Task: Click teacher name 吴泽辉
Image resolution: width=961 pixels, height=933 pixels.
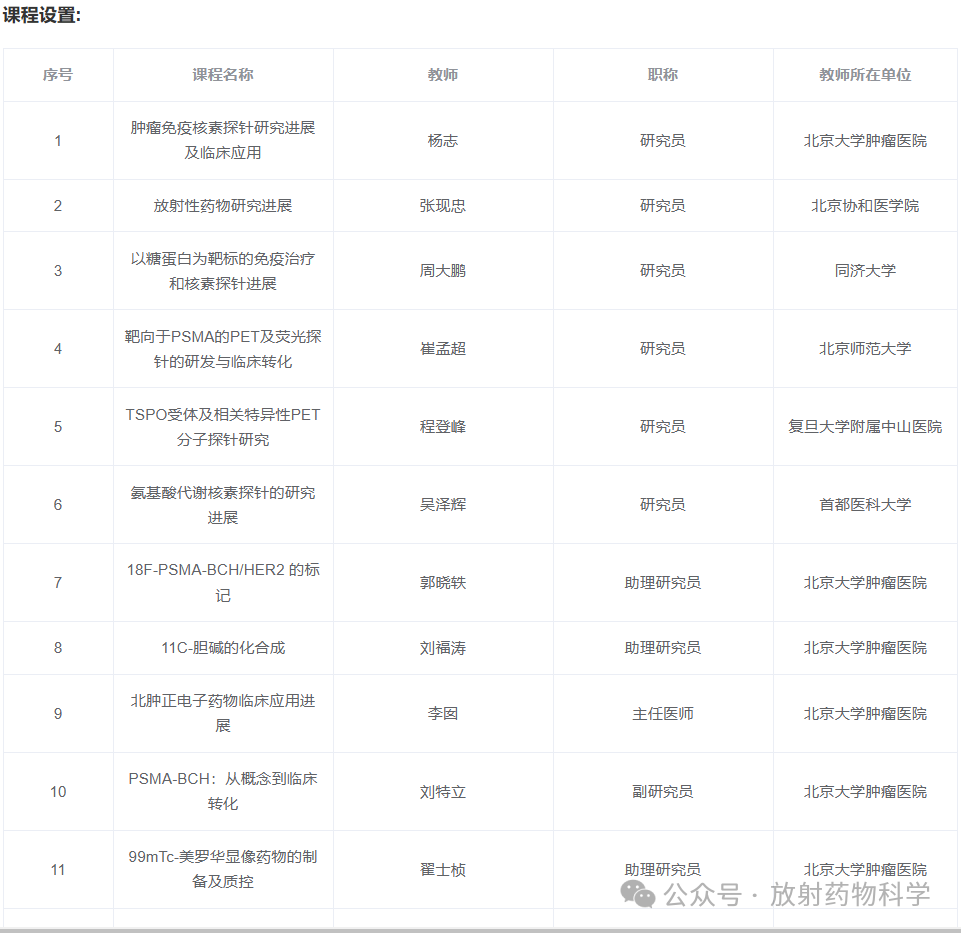Action: click(443, 505)
